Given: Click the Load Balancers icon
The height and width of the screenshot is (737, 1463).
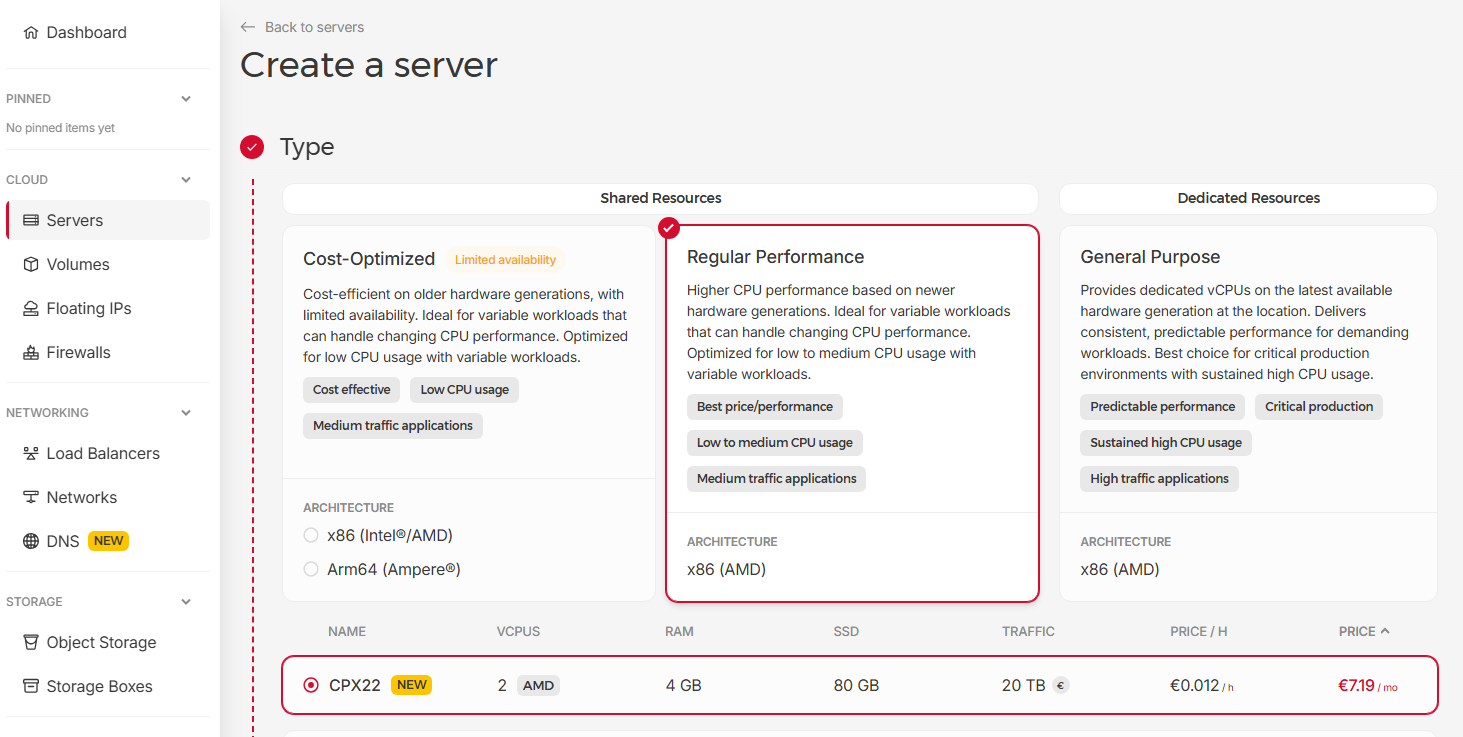Looking at the screenshot, I should pos(31,454).
